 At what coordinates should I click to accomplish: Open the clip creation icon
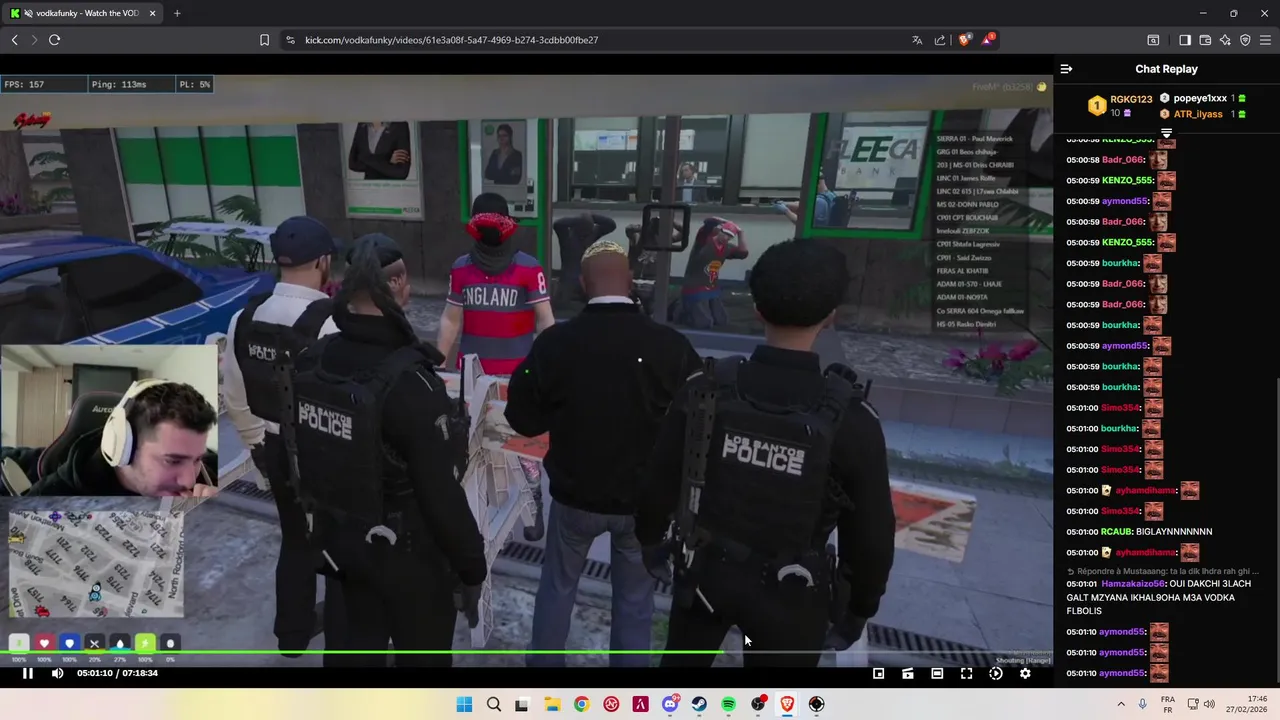point(908,673)
